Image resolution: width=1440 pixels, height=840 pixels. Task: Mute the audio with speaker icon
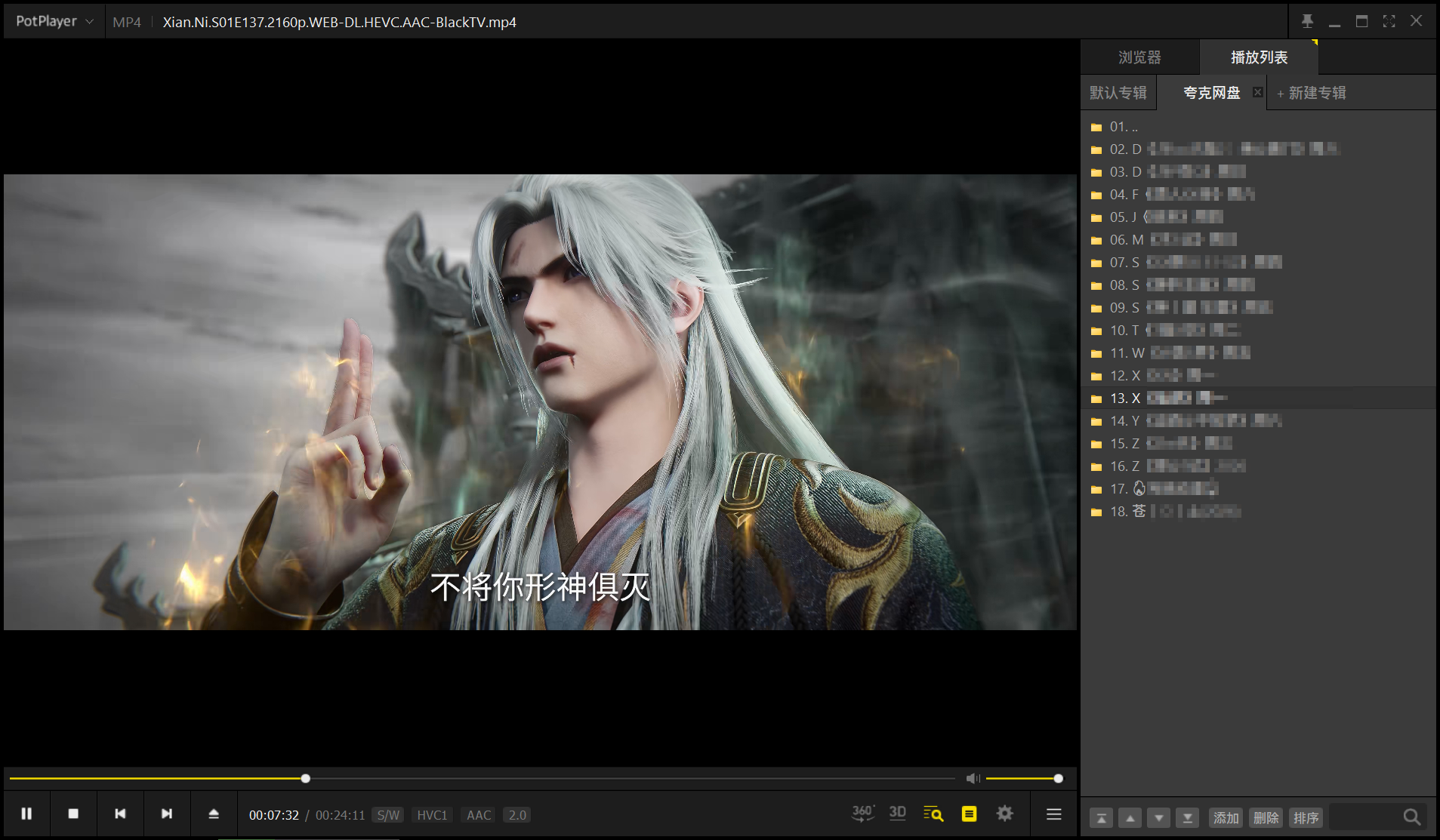coord(973,778)
